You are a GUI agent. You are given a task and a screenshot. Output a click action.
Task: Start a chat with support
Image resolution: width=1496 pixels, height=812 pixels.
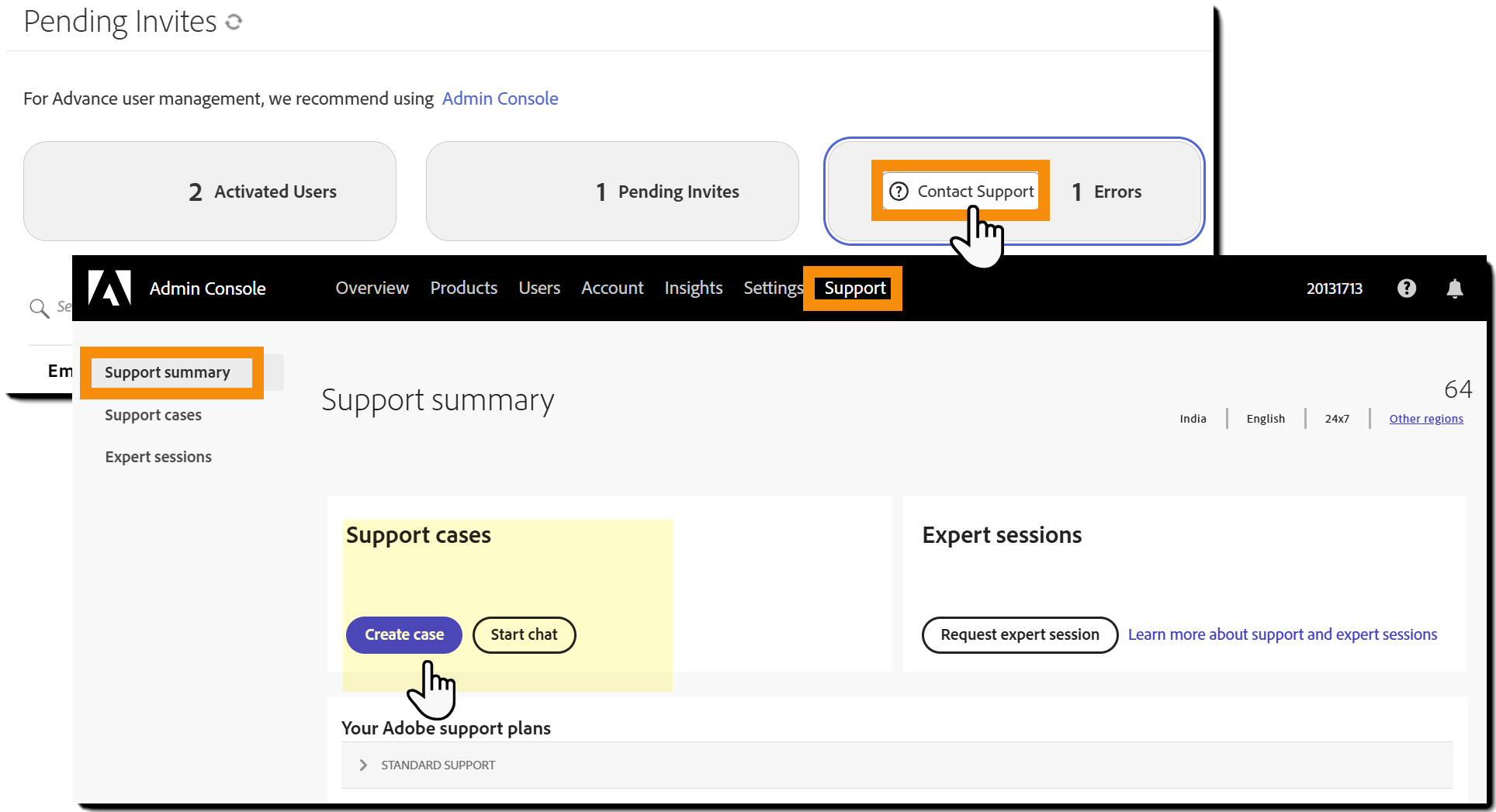[x=524, y=634]
